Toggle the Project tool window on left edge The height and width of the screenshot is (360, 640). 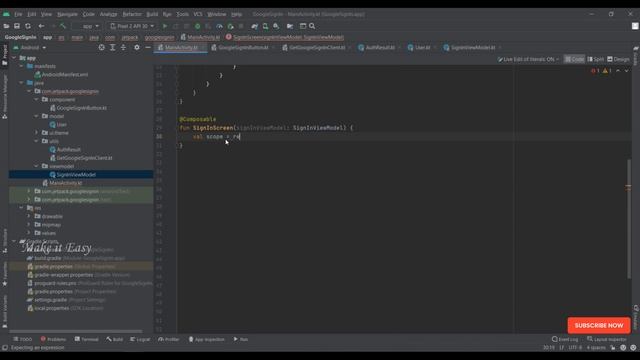[4, 55]
